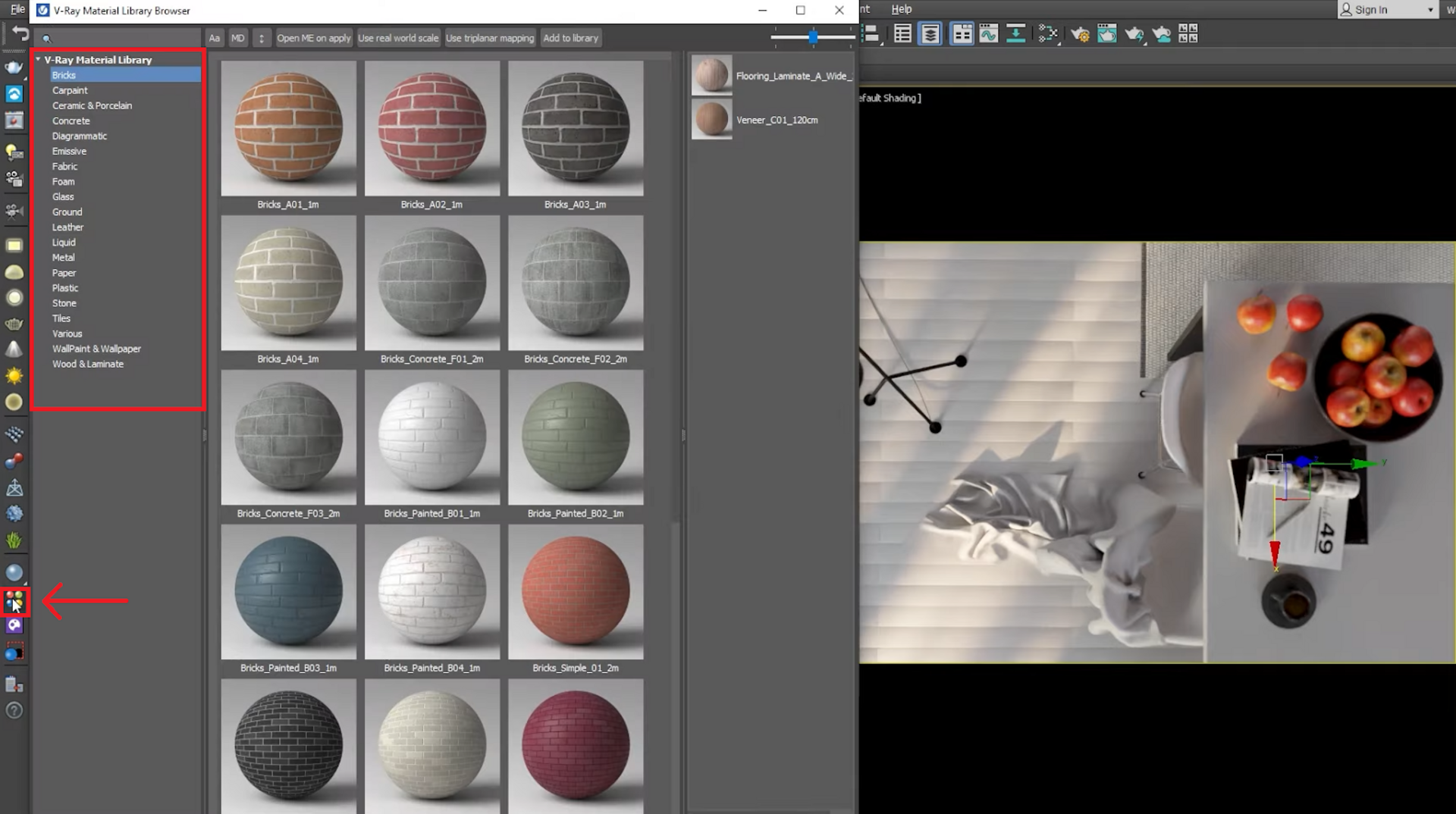This screenshot has height=814, width=1456.
Task: Open the Help menu in 3ds Max
Action: (901, 9)
